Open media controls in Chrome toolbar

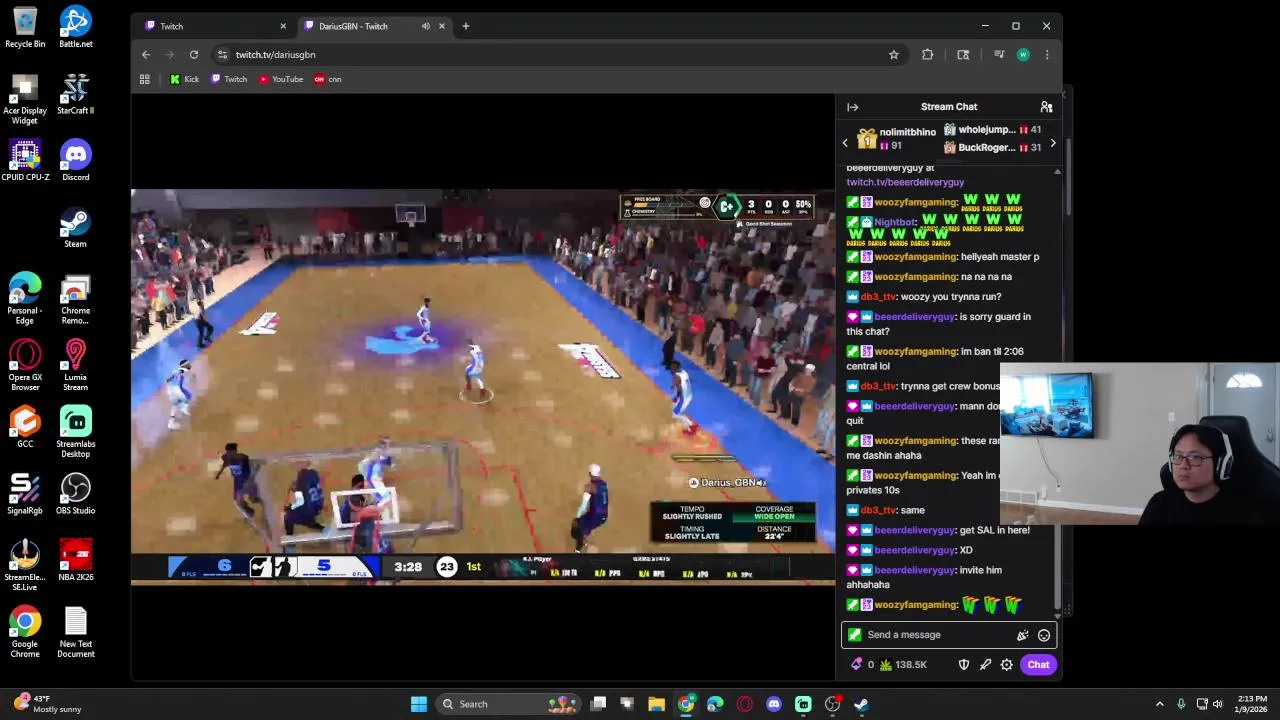click(x=998, y=55)
